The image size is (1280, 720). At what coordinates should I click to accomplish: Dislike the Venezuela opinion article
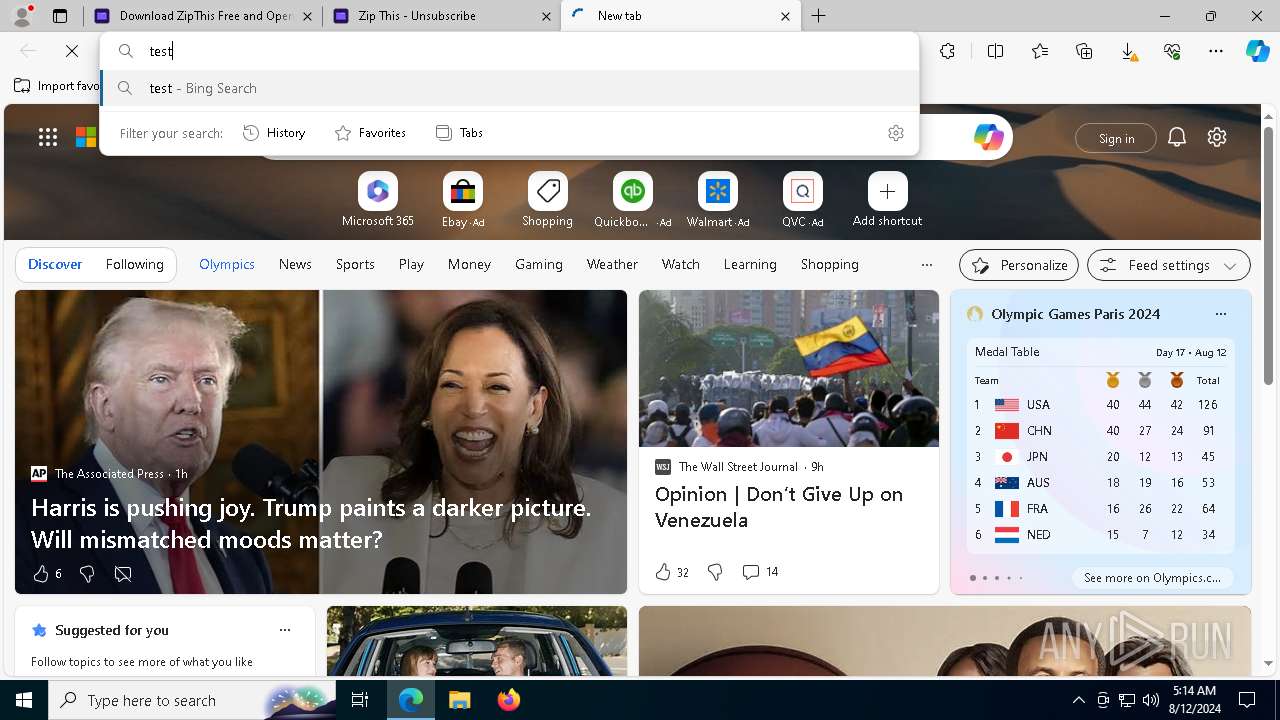pyautogui.click(x=715, y=572)
